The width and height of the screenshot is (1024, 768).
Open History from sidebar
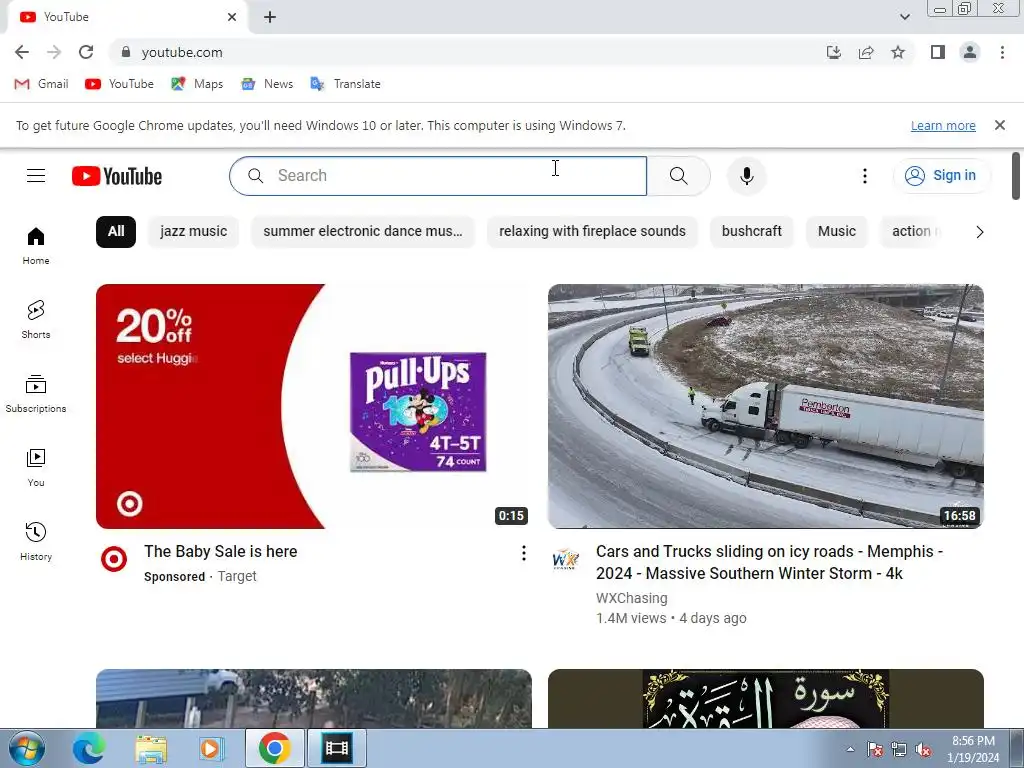[x=36, y=541]
